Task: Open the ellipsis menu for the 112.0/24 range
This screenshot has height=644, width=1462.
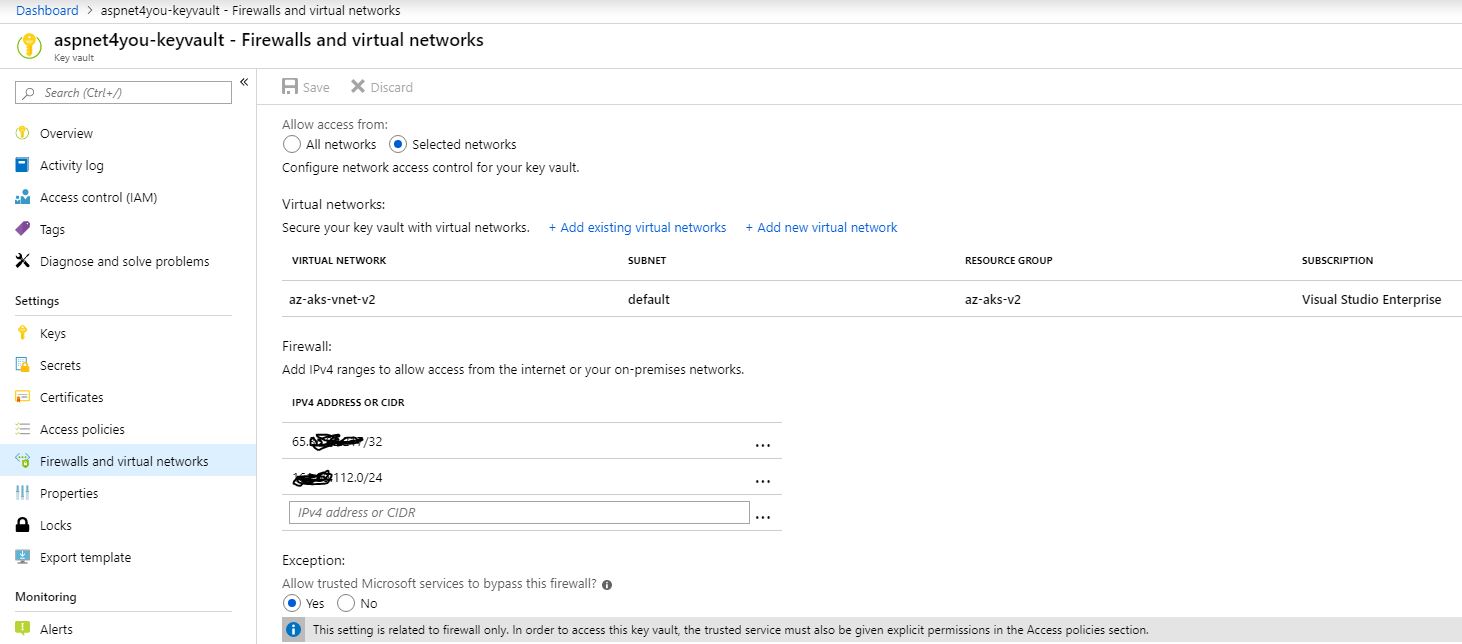Action: [763, 481]
